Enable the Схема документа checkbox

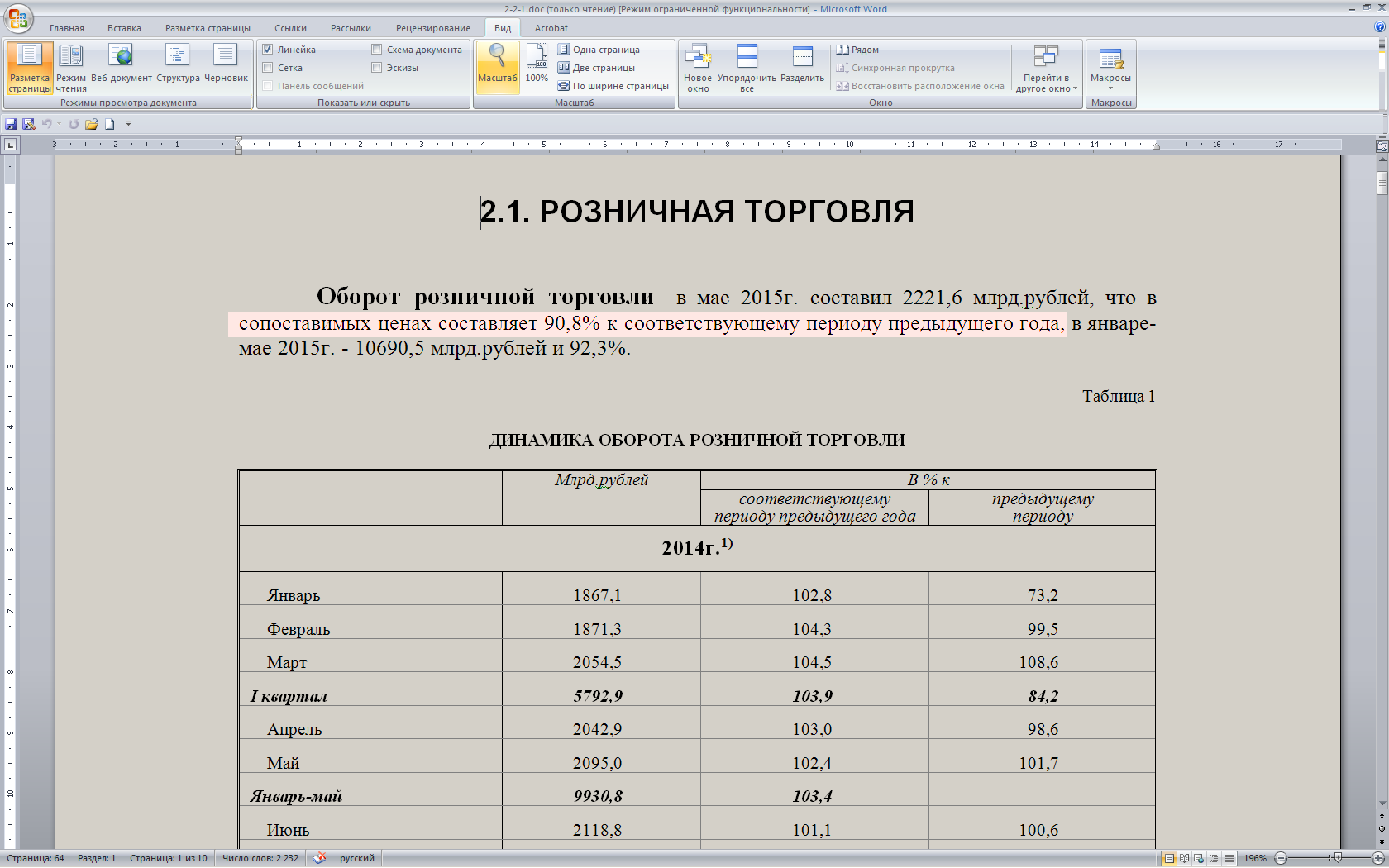377,50
